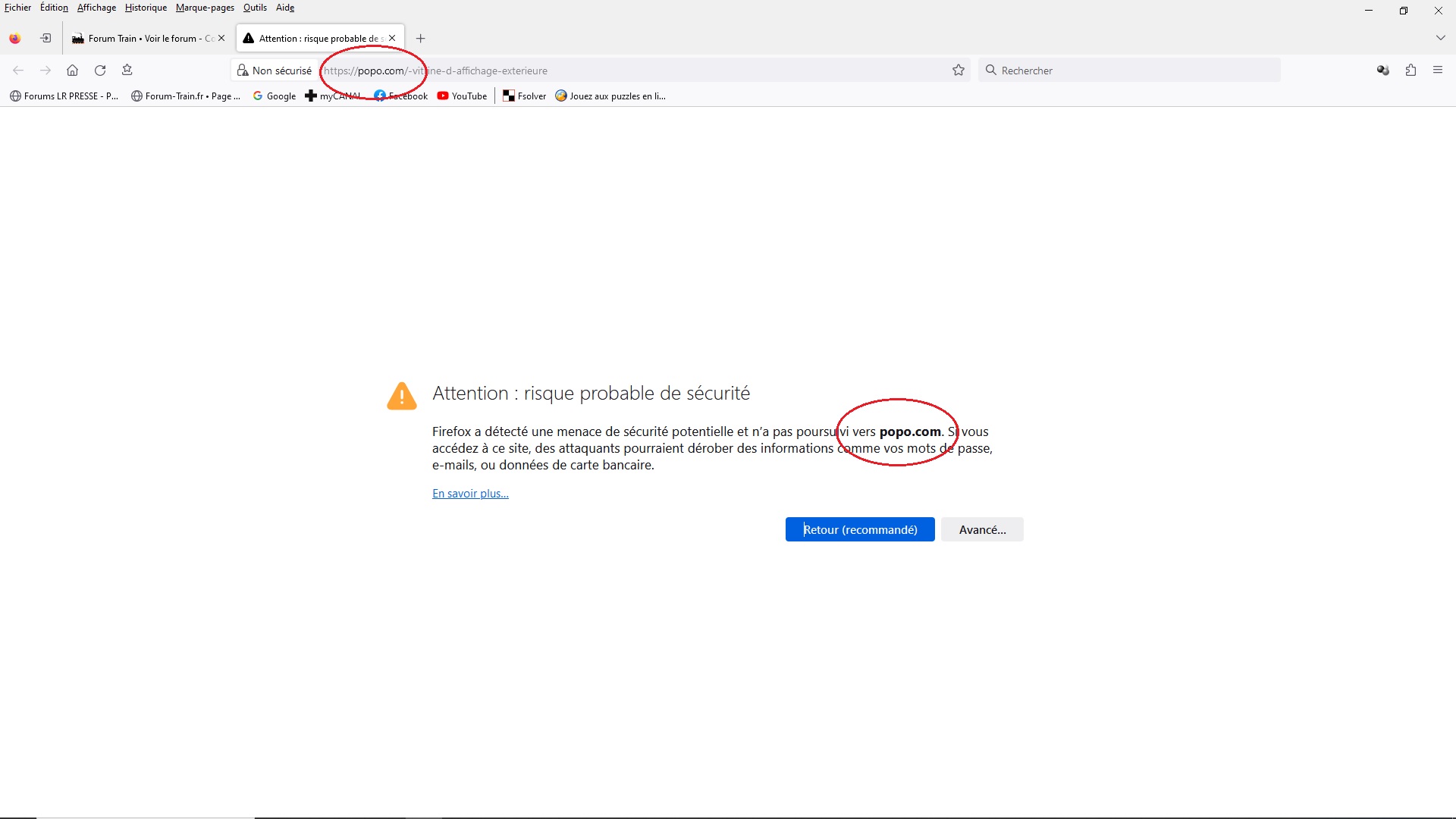Click the Firefox View icon
Image resolution: width=1456 pixels, height=819 pixels.
pos(15,39)
